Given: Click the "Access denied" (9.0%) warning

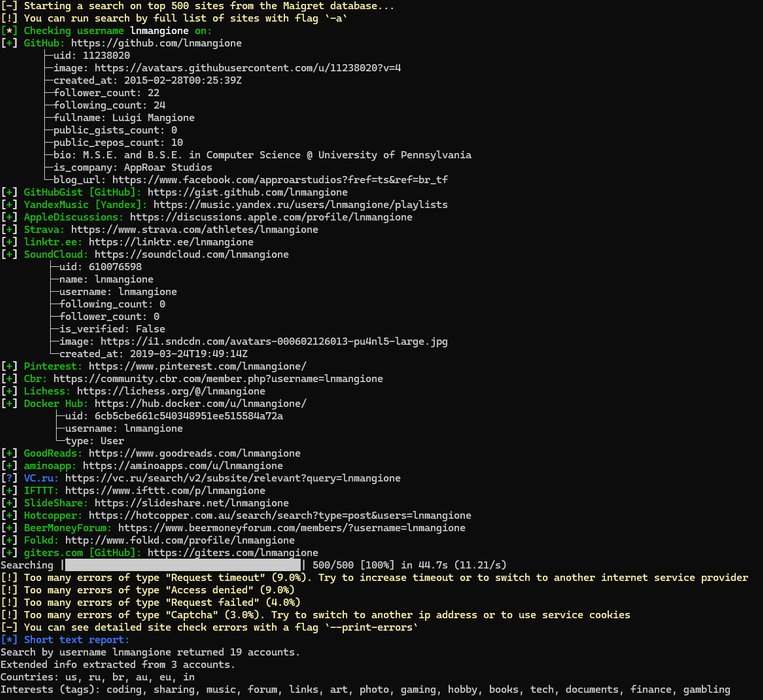Looking at the screenshot, I should (147, 591).
